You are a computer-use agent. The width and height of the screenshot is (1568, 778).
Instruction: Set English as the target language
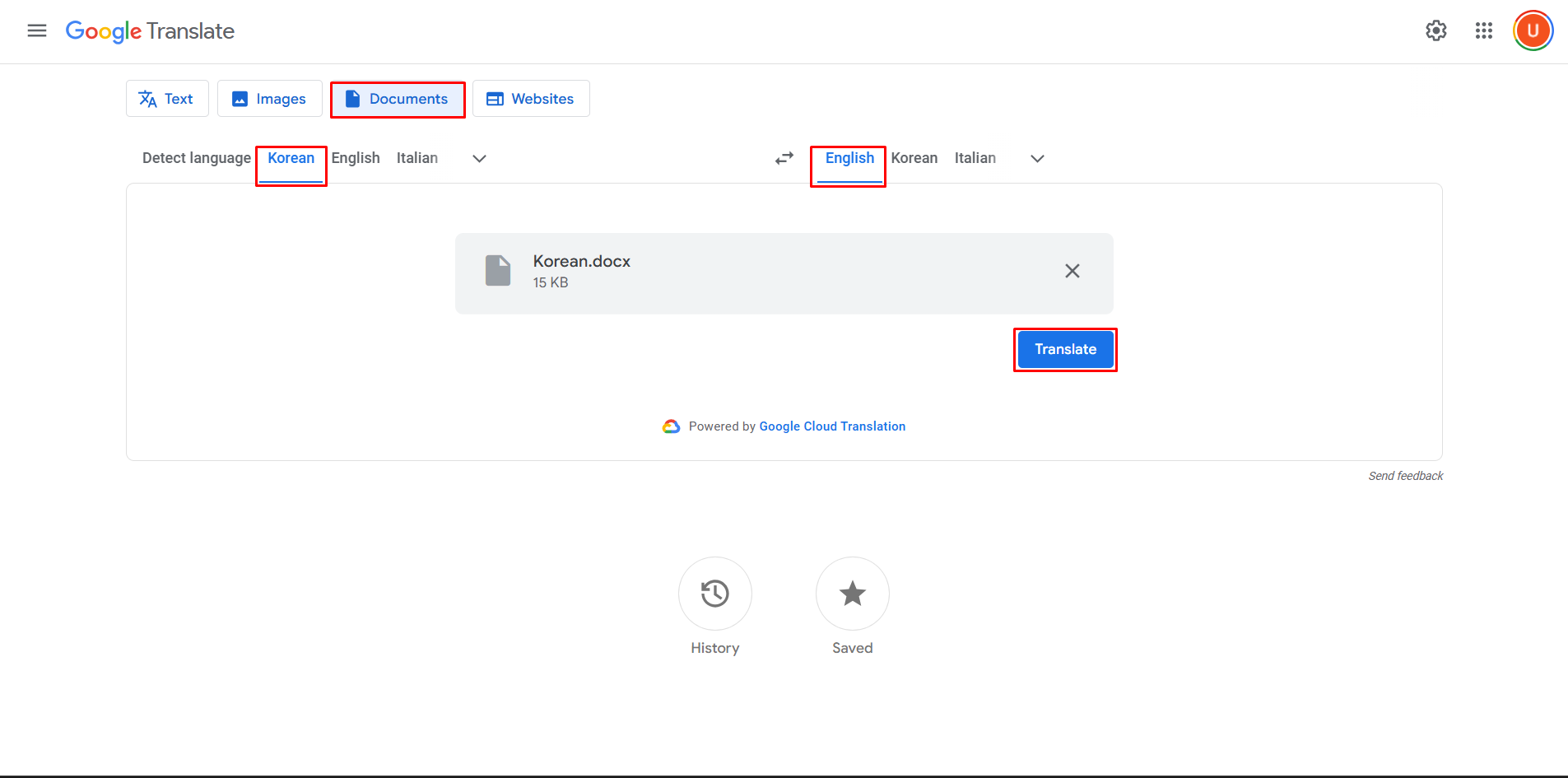[x=848, y=157]
